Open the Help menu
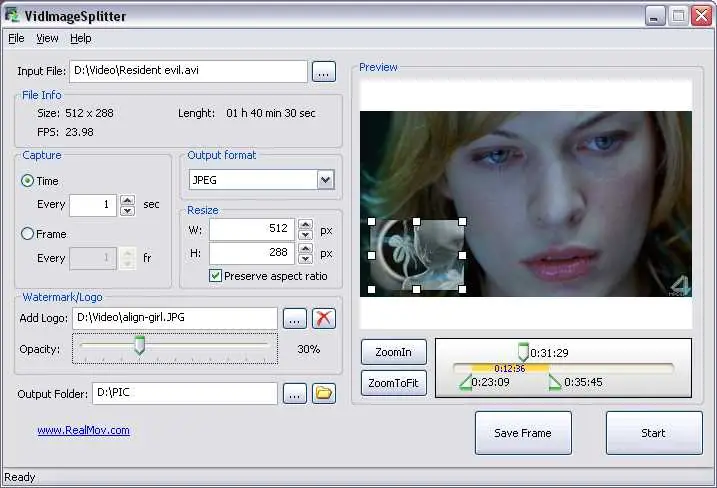The width and height of the screenshot is (717, 488). [80, 38]
